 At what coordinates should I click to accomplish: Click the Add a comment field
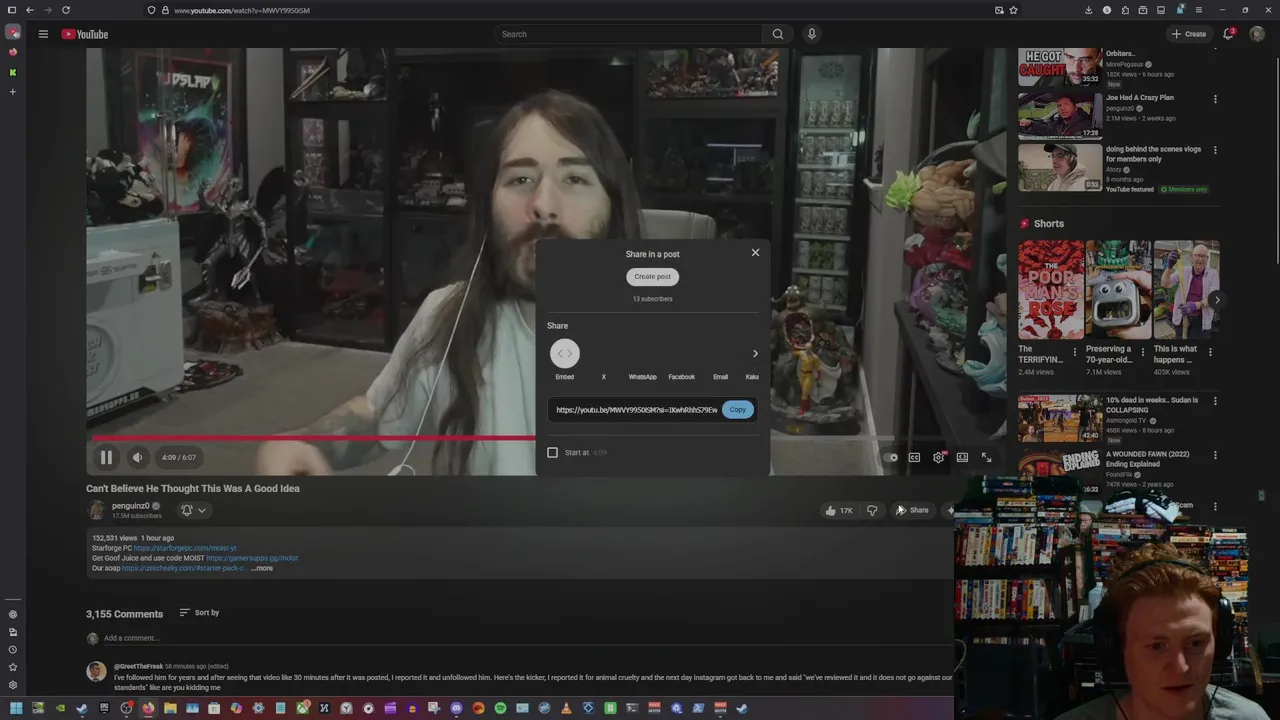pyautogui.click(x=131, y=638)
